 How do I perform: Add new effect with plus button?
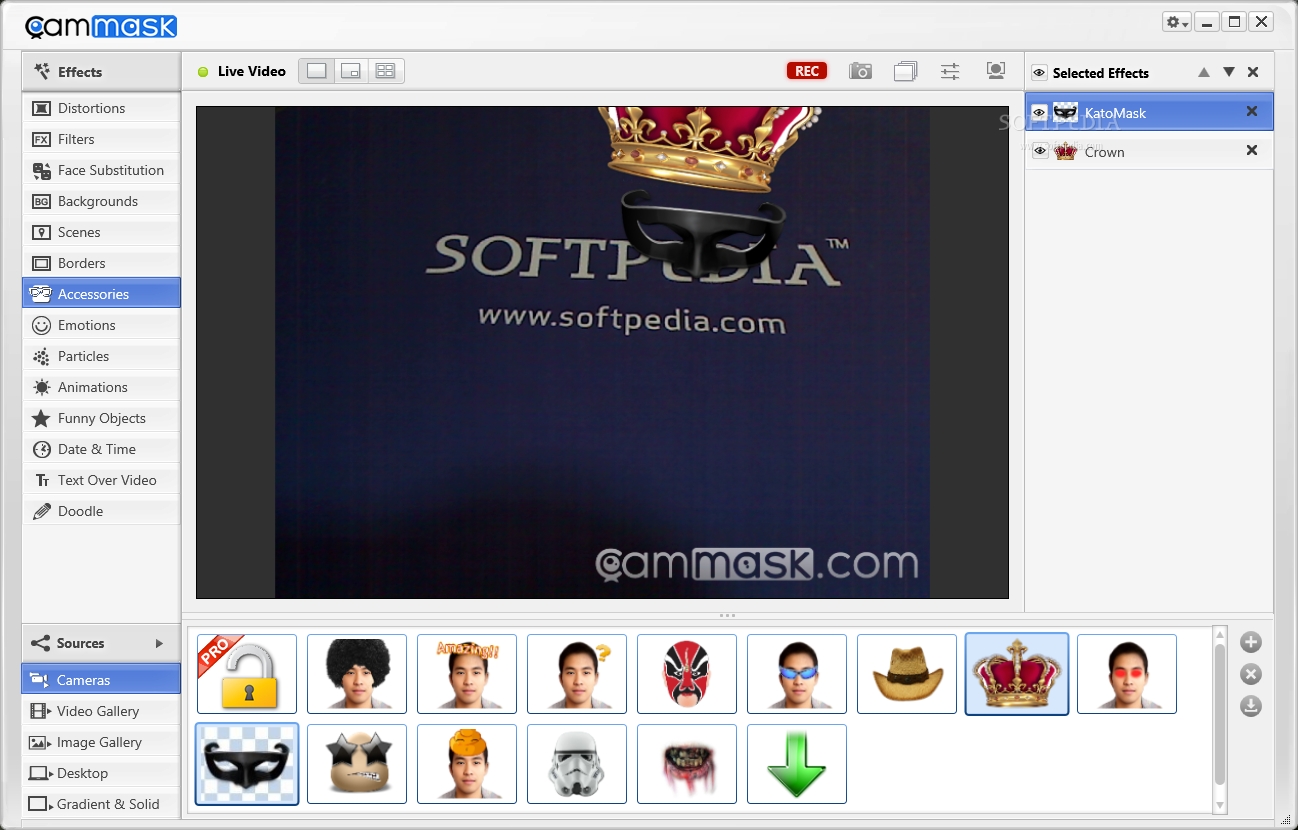(x=1251, y=643)
